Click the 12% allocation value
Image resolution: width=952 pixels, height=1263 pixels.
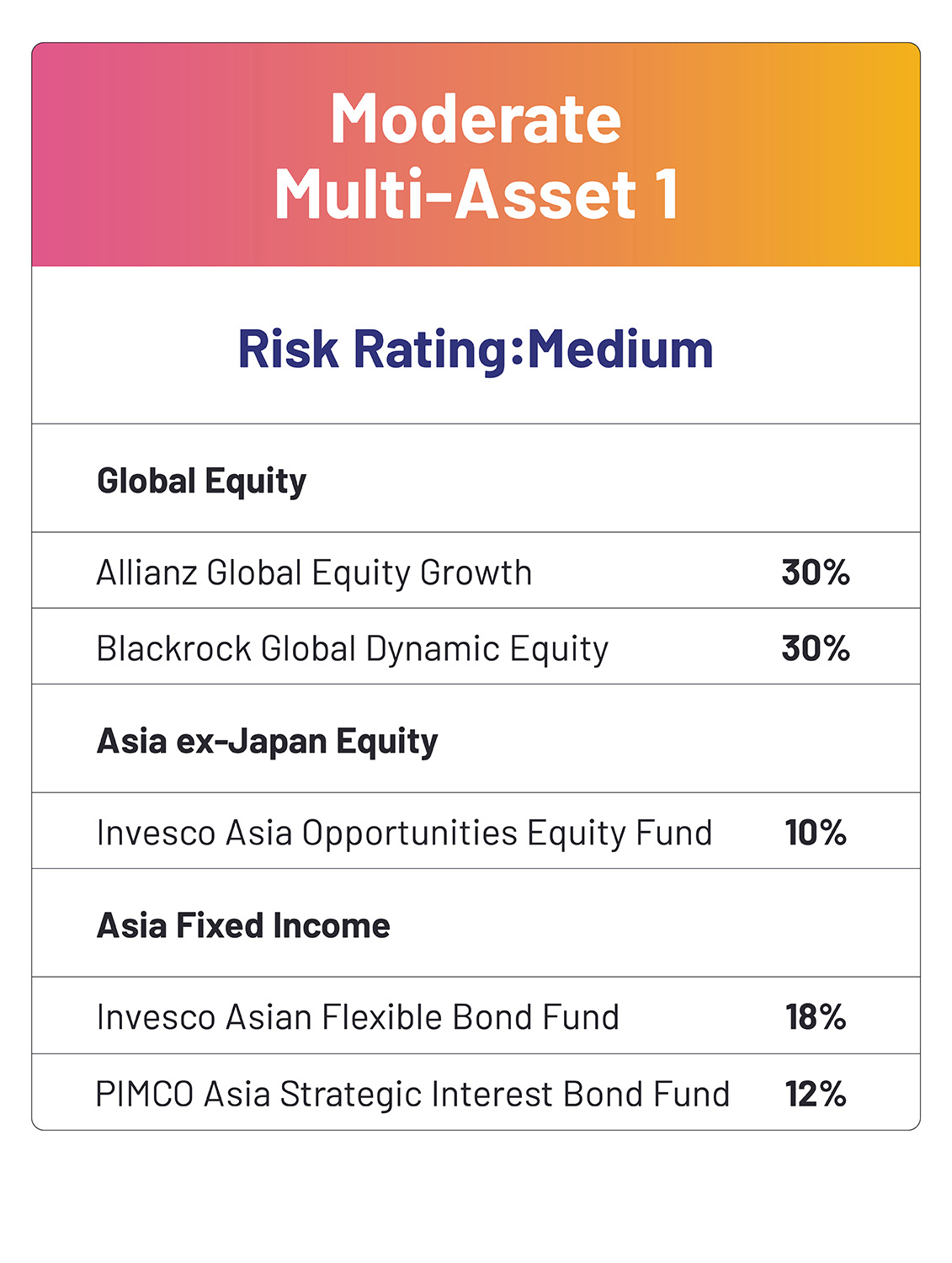pos(816,1094)
